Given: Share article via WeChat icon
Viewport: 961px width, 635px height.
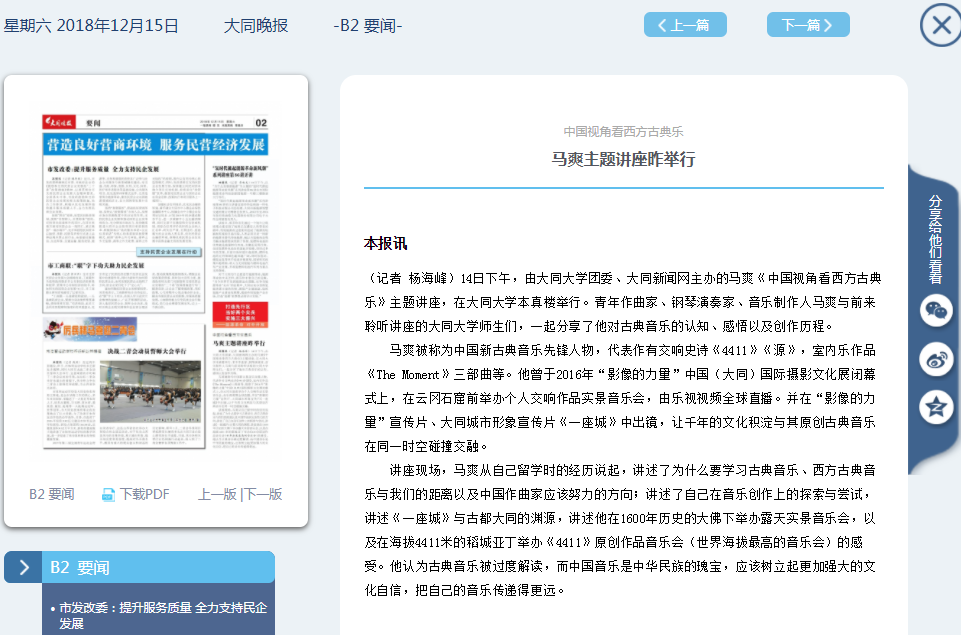Looking at the screenshot, I should tap(936, 310).
